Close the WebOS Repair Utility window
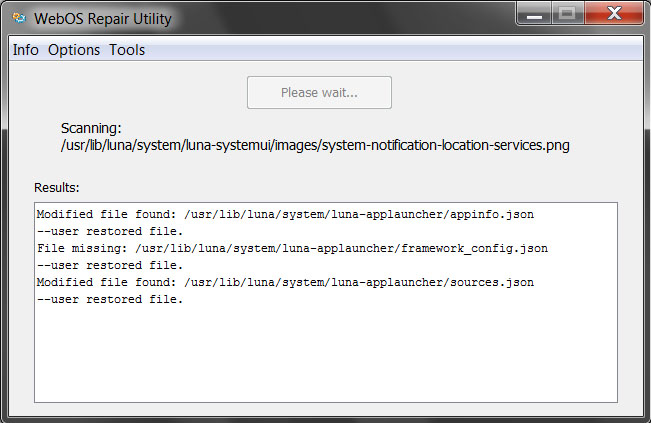Image resolution: width=651 pixels, height=423 pixels. click(613, 15)
